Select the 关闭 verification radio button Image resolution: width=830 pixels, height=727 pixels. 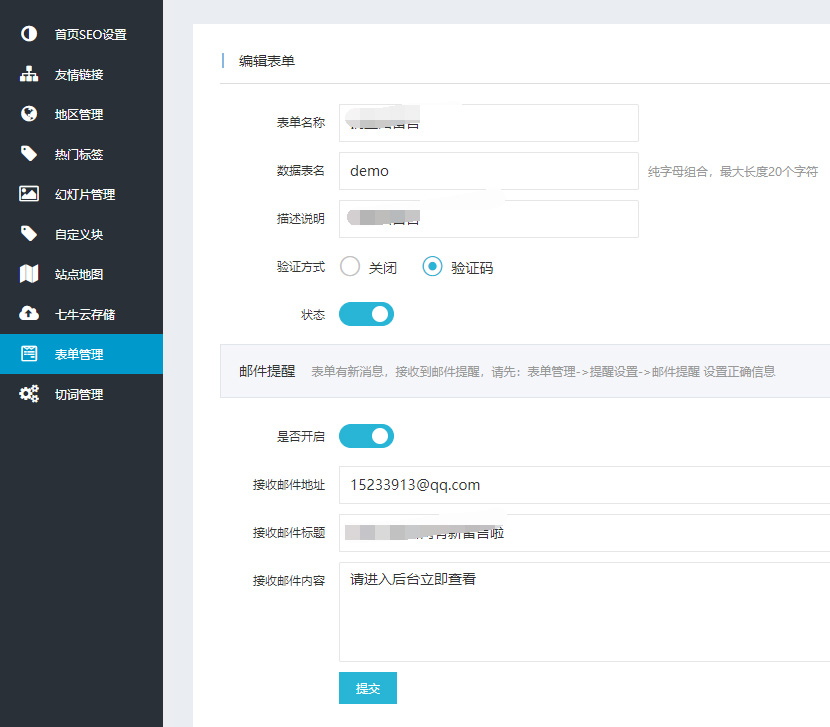coord(350,267)
